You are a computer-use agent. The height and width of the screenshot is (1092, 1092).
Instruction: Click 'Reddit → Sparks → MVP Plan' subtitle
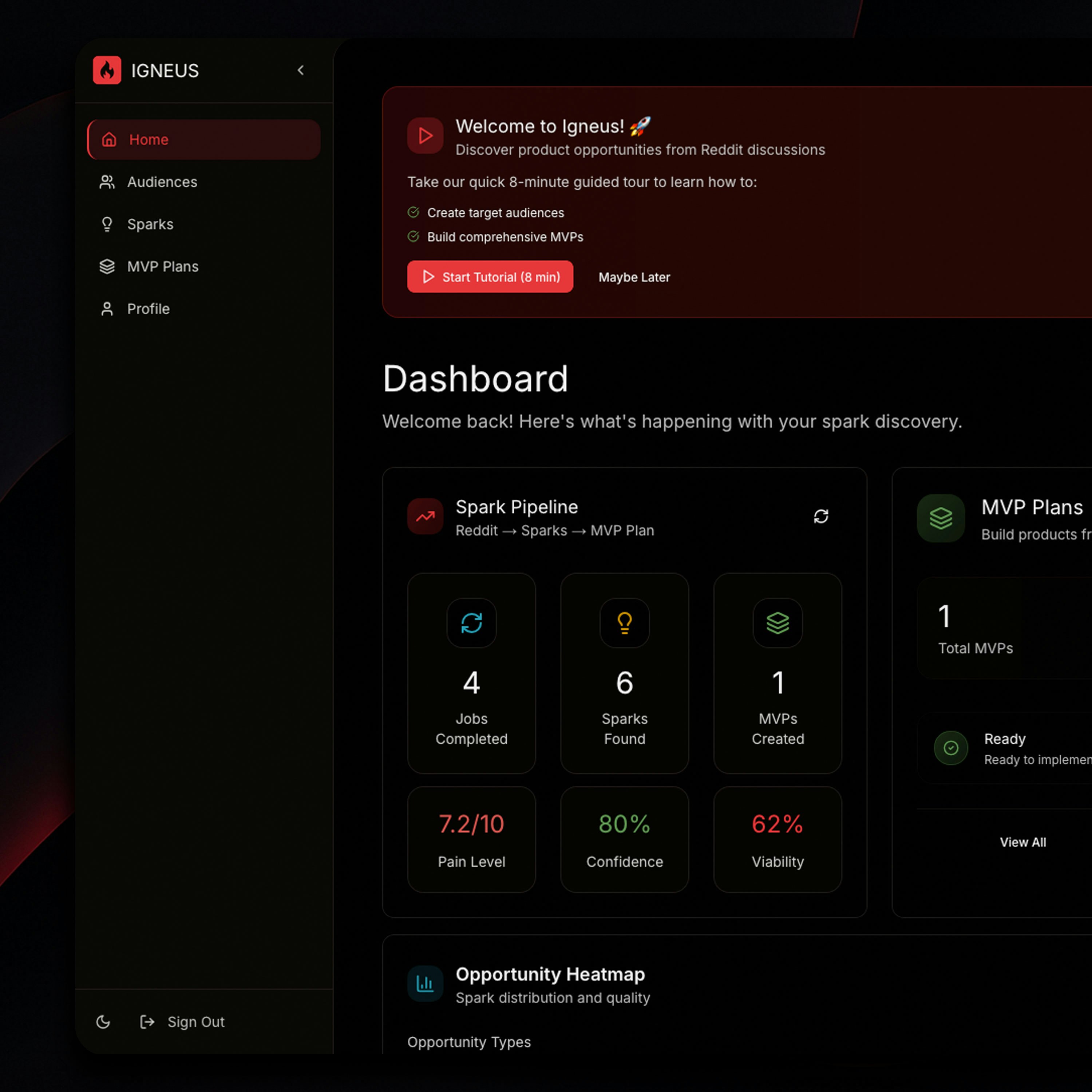coord(555,531)
